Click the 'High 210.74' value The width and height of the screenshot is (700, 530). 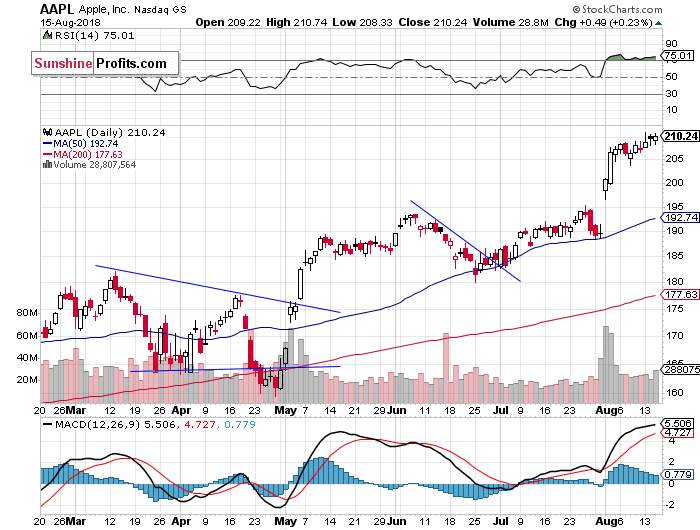click(296, 22)
